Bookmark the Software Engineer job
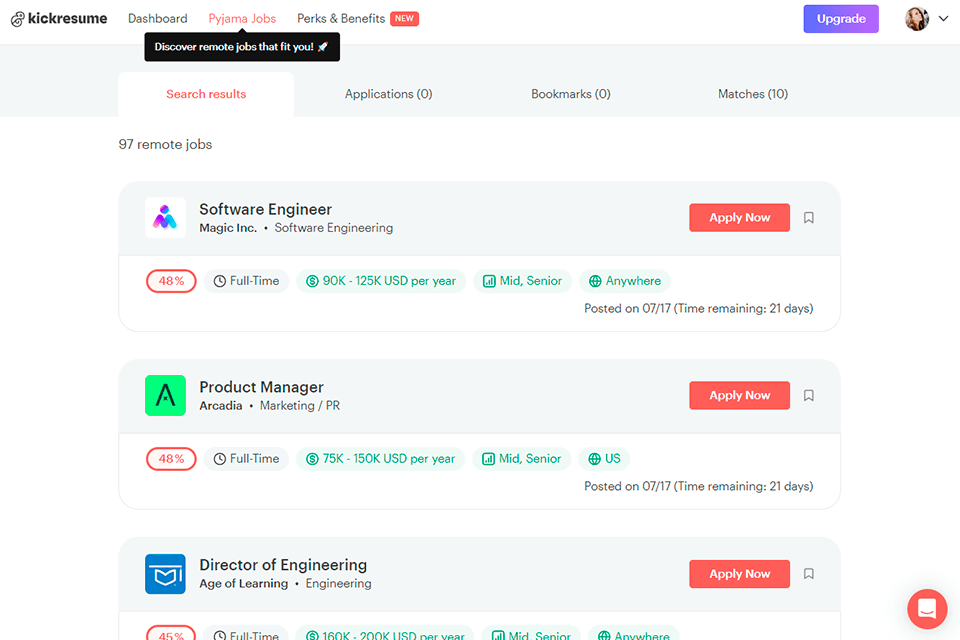960x640 pixels. pos(808,217)
